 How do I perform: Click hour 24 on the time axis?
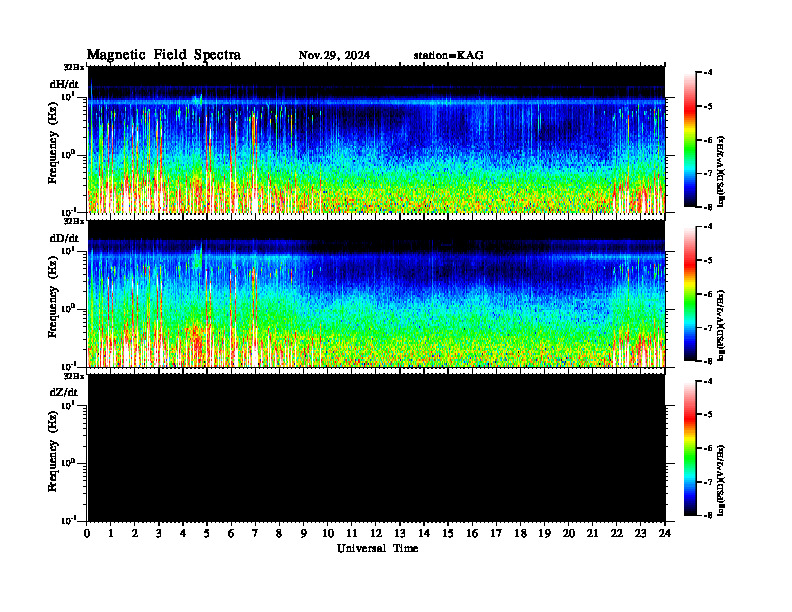click(x=665, y=533)
